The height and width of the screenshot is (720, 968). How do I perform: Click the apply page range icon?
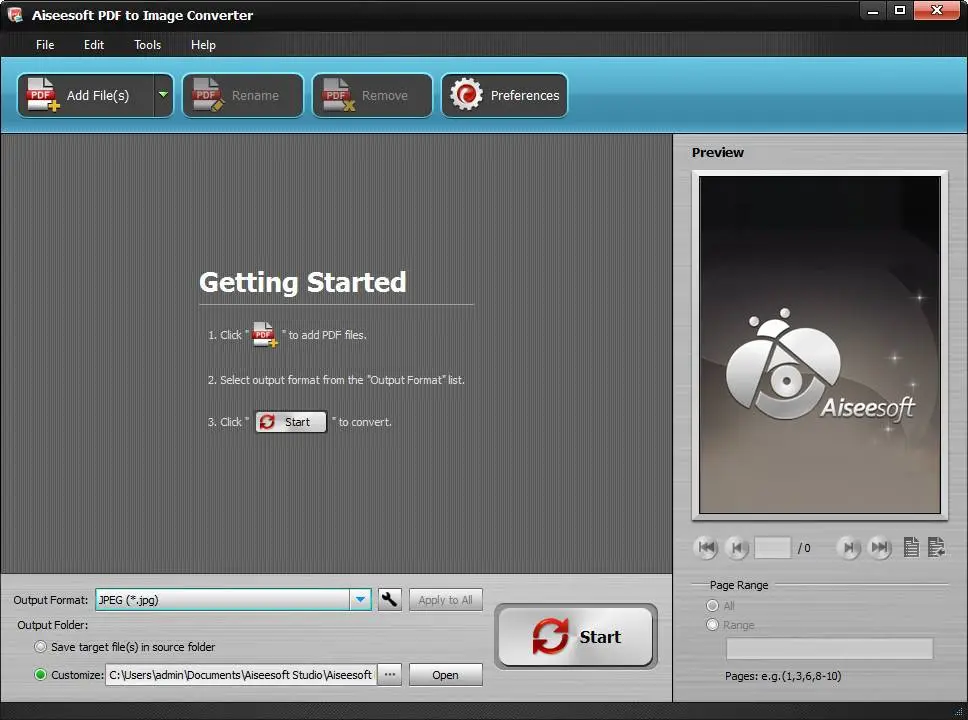(x=936, y=547)
